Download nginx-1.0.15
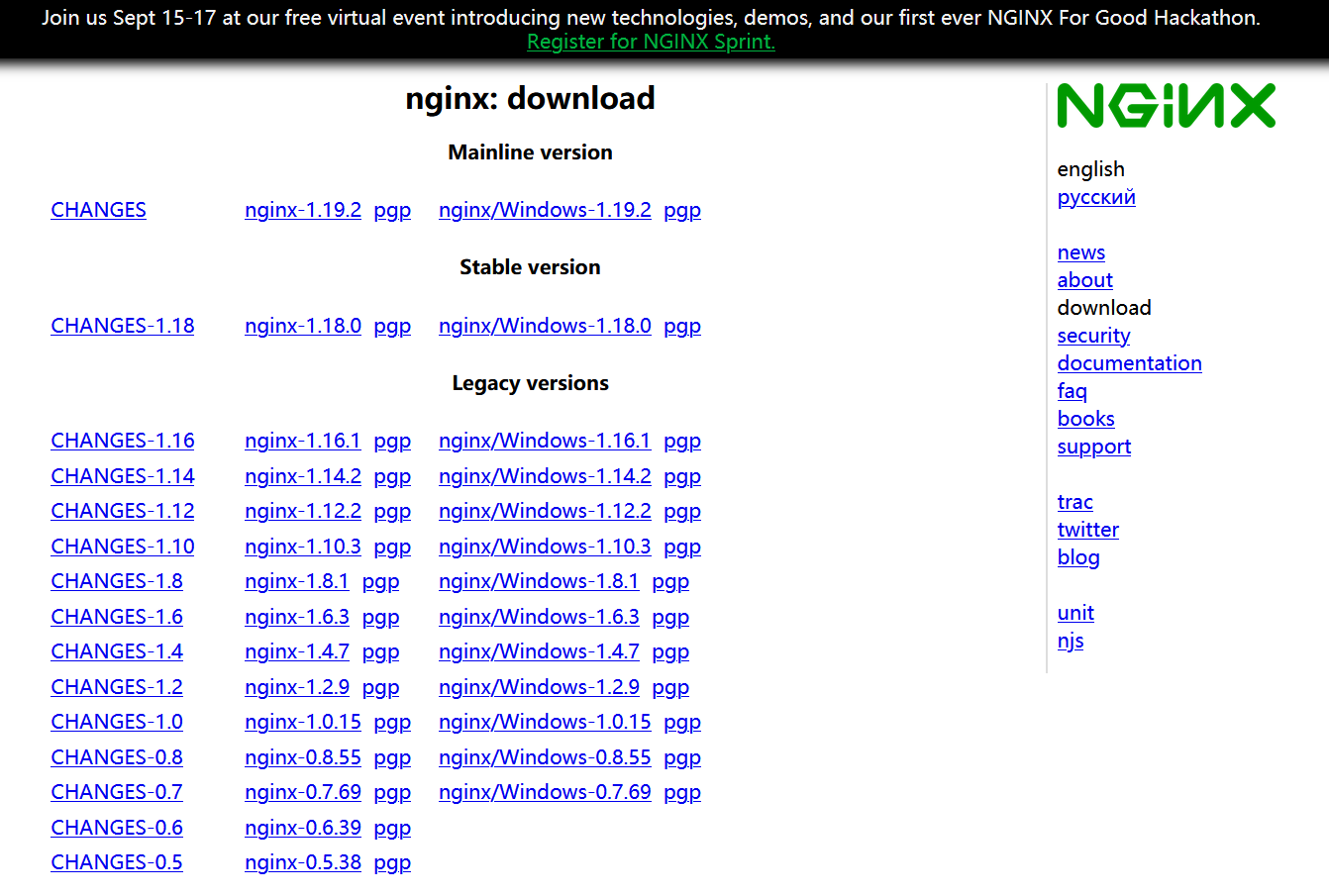The image size is (1329, 896). click(x=303, y=722)
